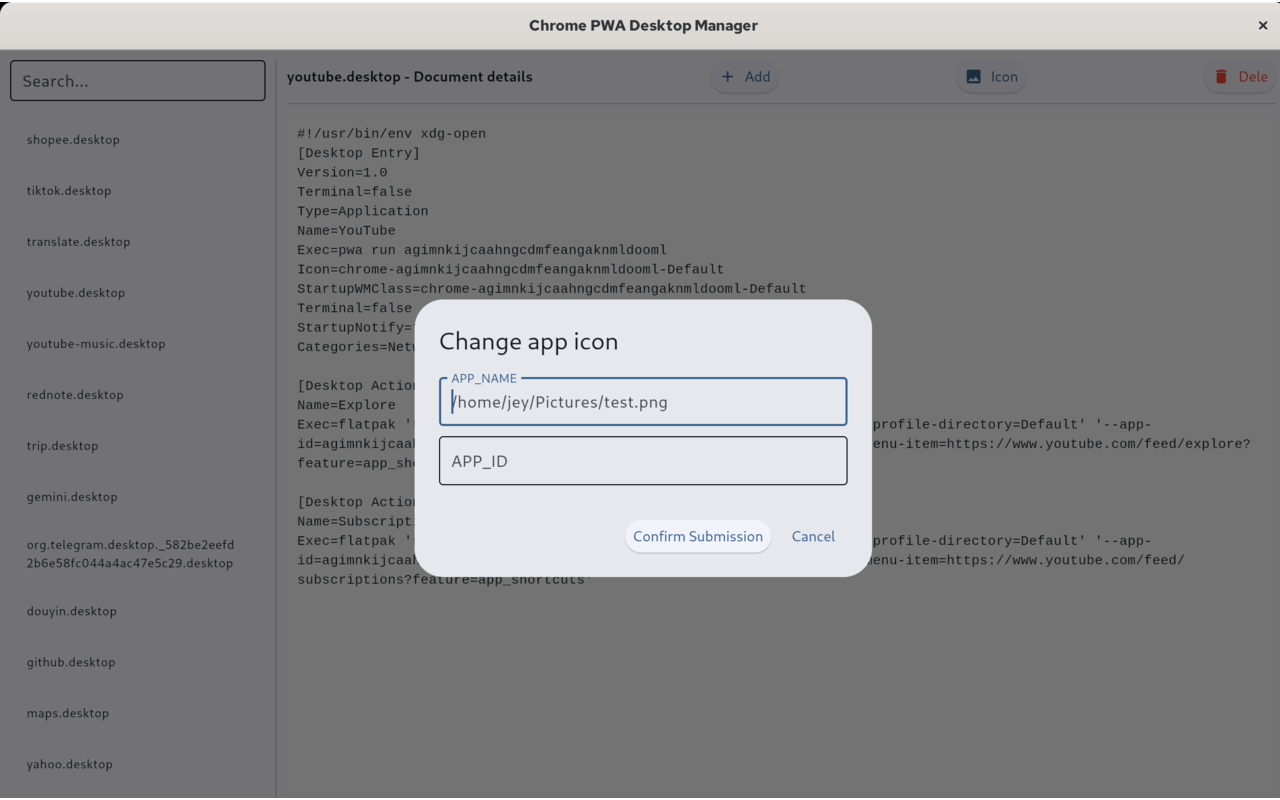Click the red trash icon for Delete
The height and width of the screenshot is (800, 1280).
[1221, 77]
